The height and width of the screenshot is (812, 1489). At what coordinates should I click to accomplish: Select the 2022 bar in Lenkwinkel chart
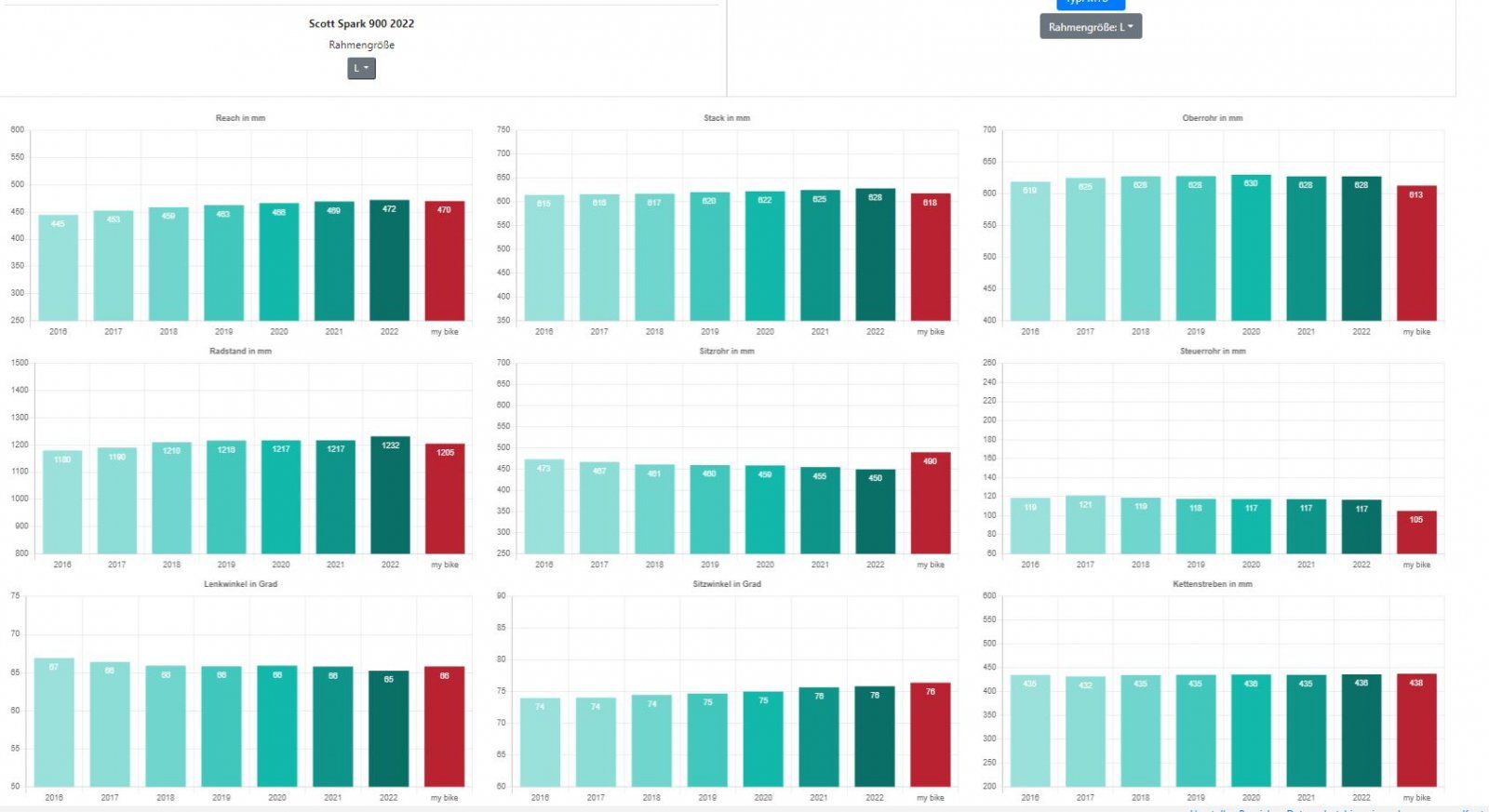(388, 729)
